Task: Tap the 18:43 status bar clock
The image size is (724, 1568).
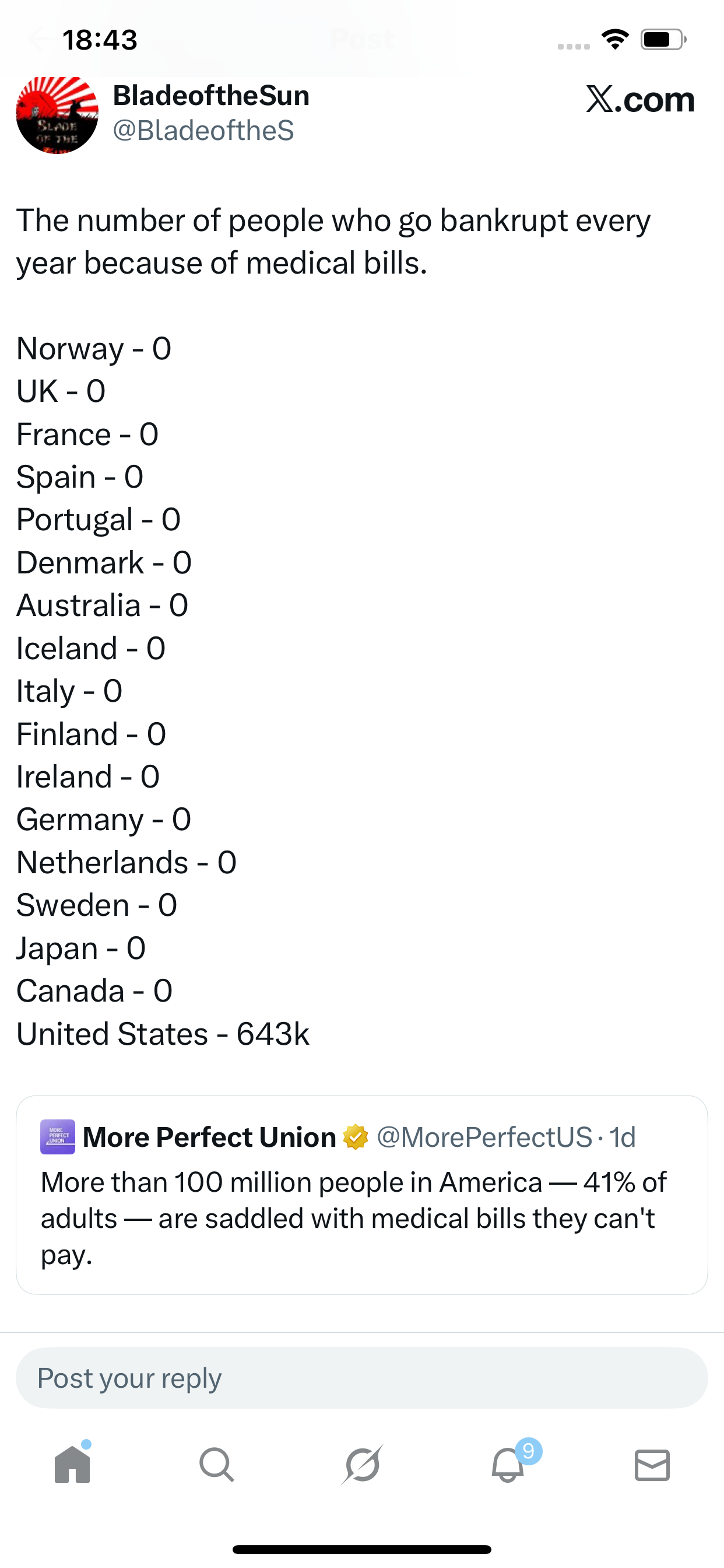Action: click(100, 40)
